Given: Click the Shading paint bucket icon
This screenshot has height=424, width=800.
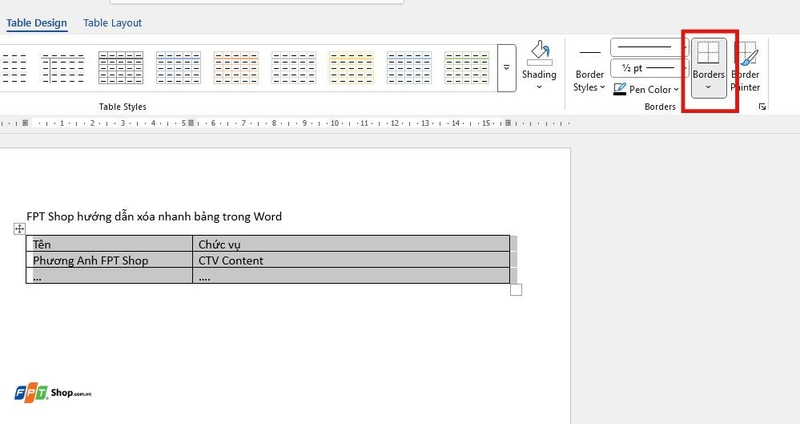Looking at the screenshot, I should coord(539,53).
